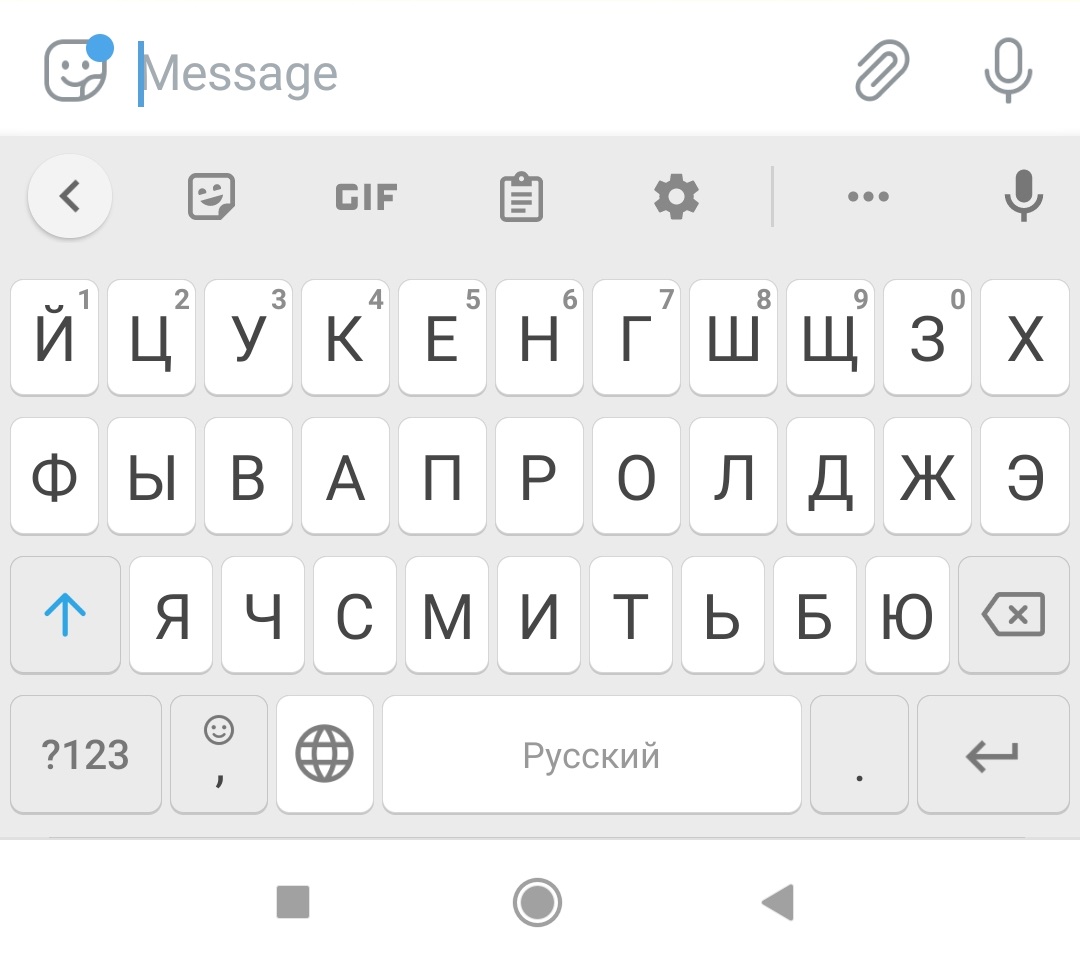Tap the Русский space bar
Screen dimensions: 1080x967
[592, 753]
